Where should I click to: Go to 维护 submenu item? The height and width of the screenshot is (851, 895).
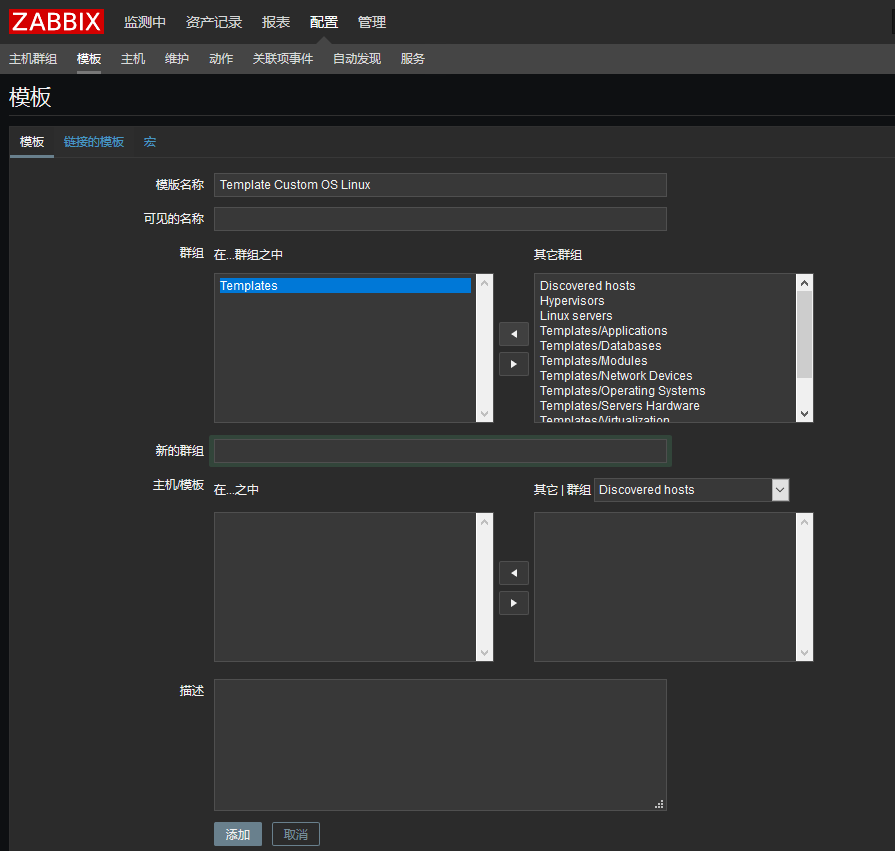point(177,59)
